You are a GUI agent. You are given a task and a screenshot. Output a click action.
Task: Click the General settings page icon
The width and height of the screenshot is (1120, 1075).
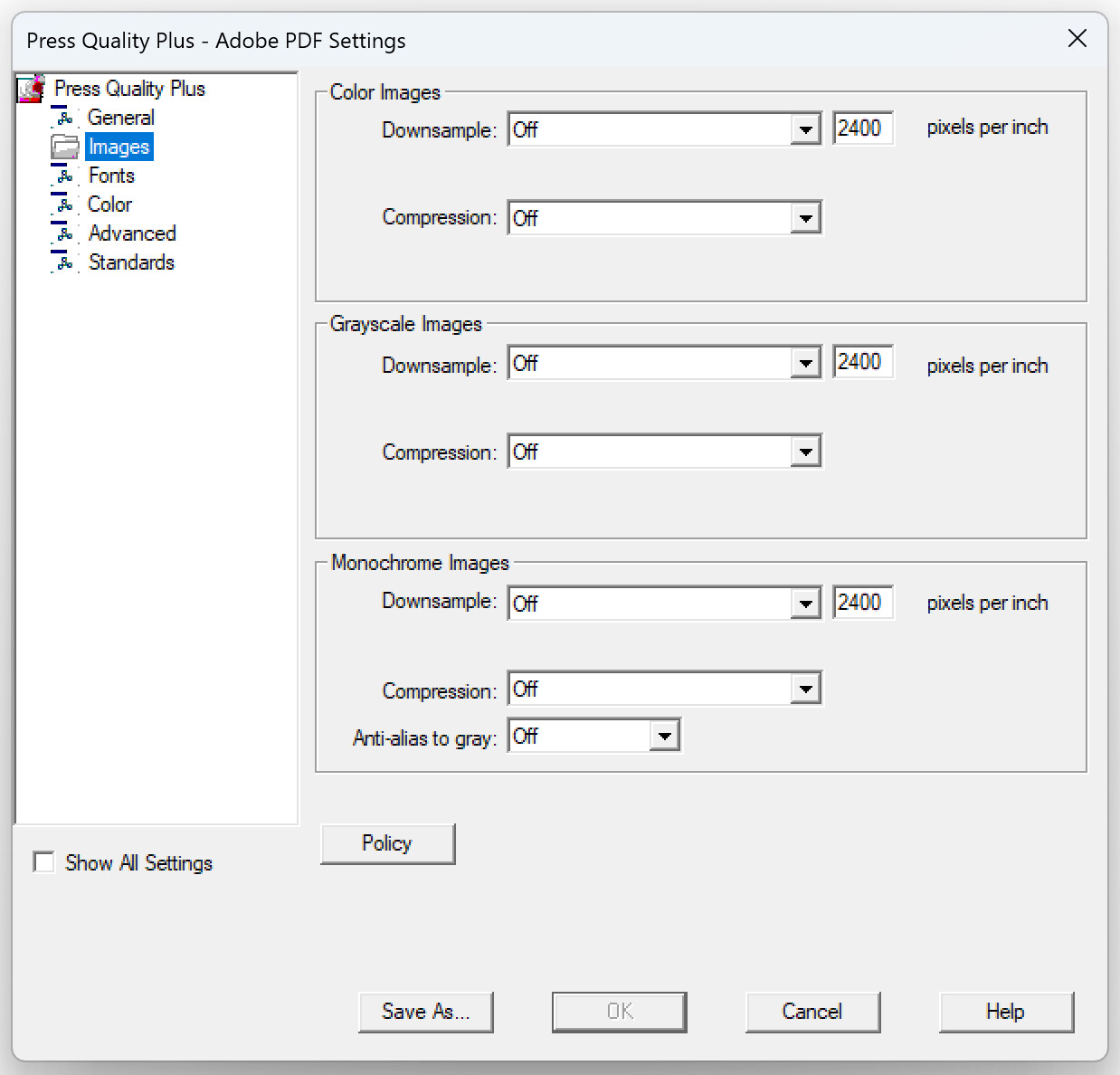[x=64, y=118]
